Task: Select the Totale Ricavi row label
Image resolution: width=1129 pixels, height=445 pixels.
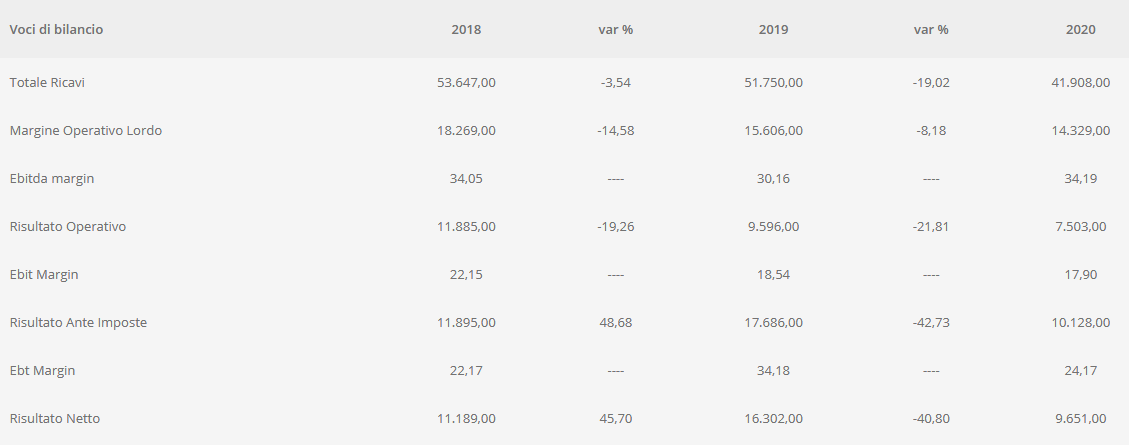Action: click(x=47, y=82)
